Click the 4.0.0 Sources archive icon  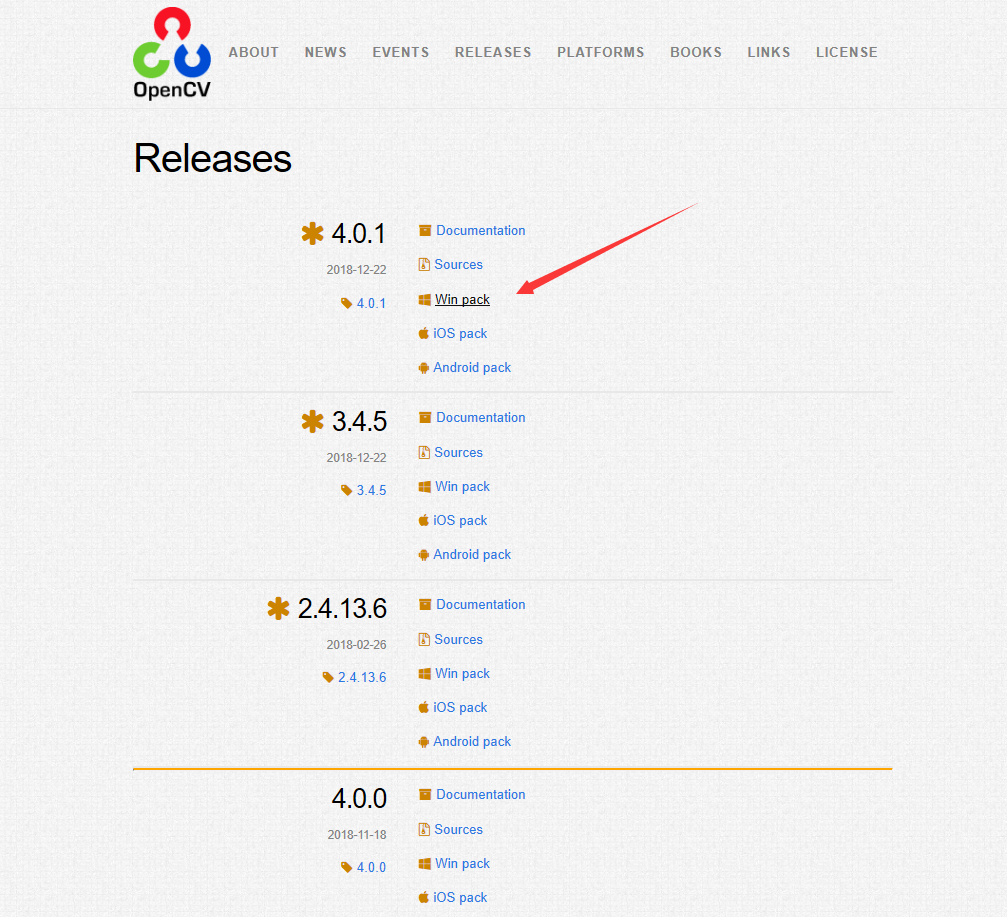[x=424, y=829]
